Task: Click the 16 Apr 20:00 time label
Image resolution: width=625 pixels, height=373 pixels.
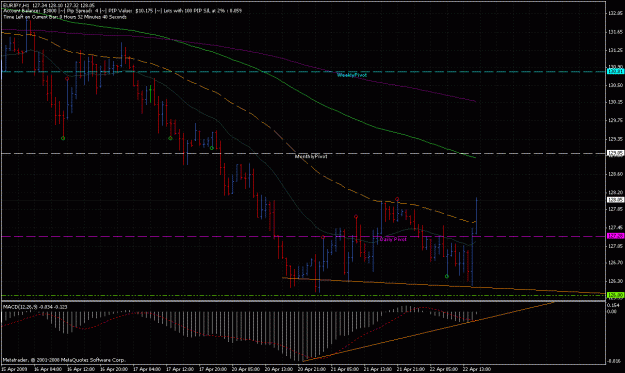Action: (x=114, y=369)
